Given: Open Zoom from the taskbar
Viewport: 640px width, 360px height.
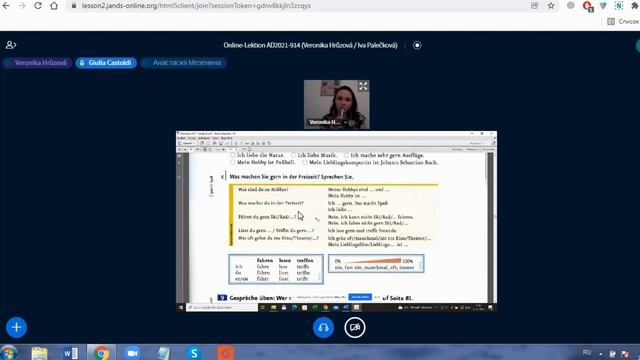Looking at the screenshot, I should 132,353.
